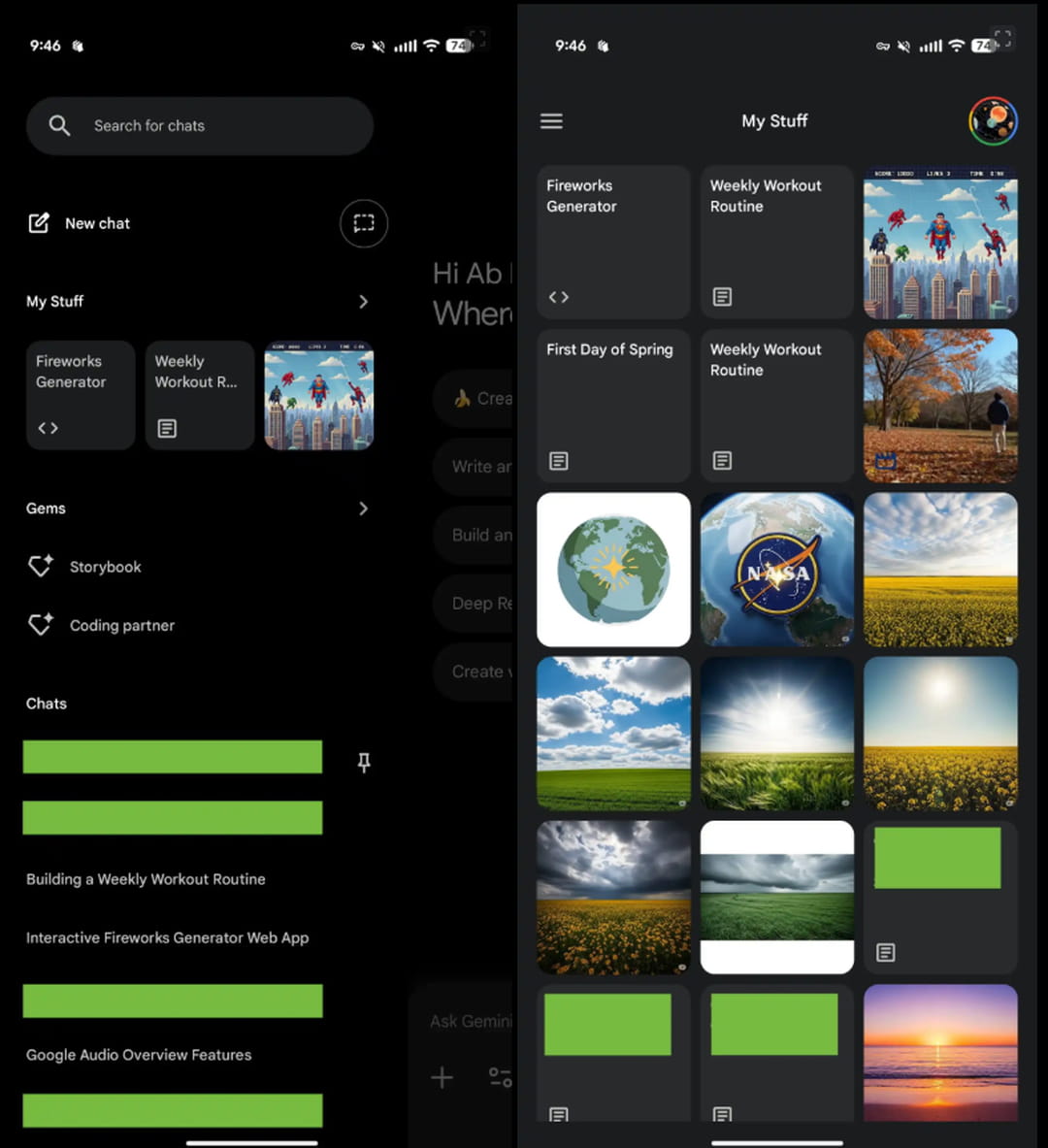Tap the search magnifier icon
Image resolution: width=1048 pixels, height=1148 pixels.
(59, 125)
